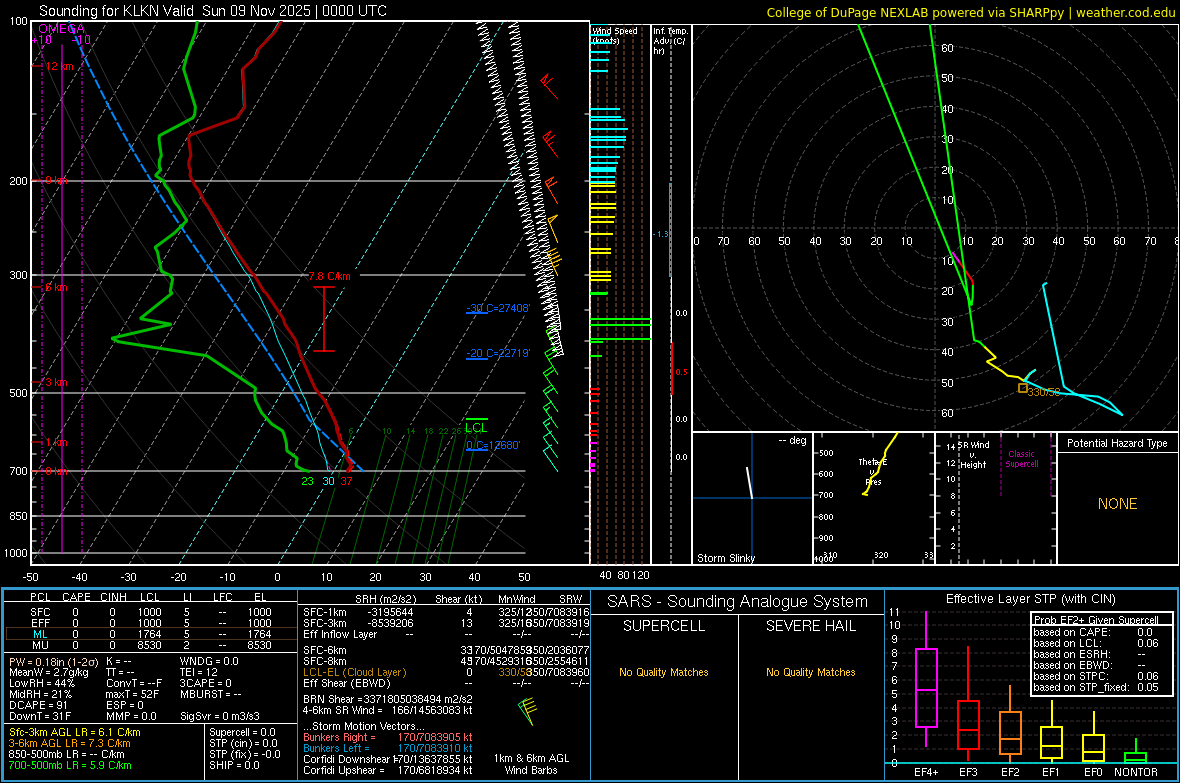Click 'MidRH = 21%' value

coord(41,694)
